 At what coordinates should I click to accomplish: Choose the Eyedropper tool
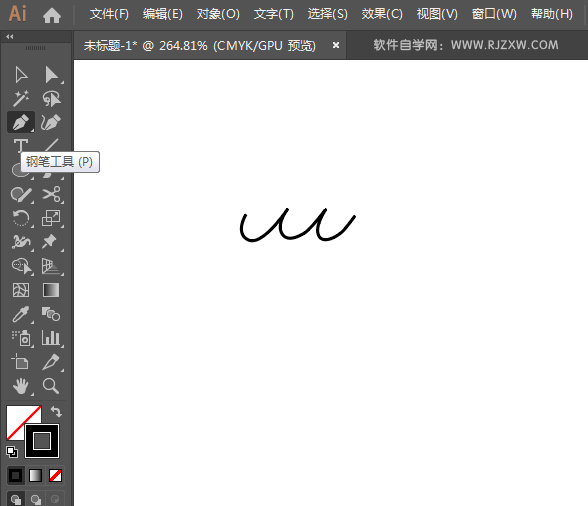[21, 314]
